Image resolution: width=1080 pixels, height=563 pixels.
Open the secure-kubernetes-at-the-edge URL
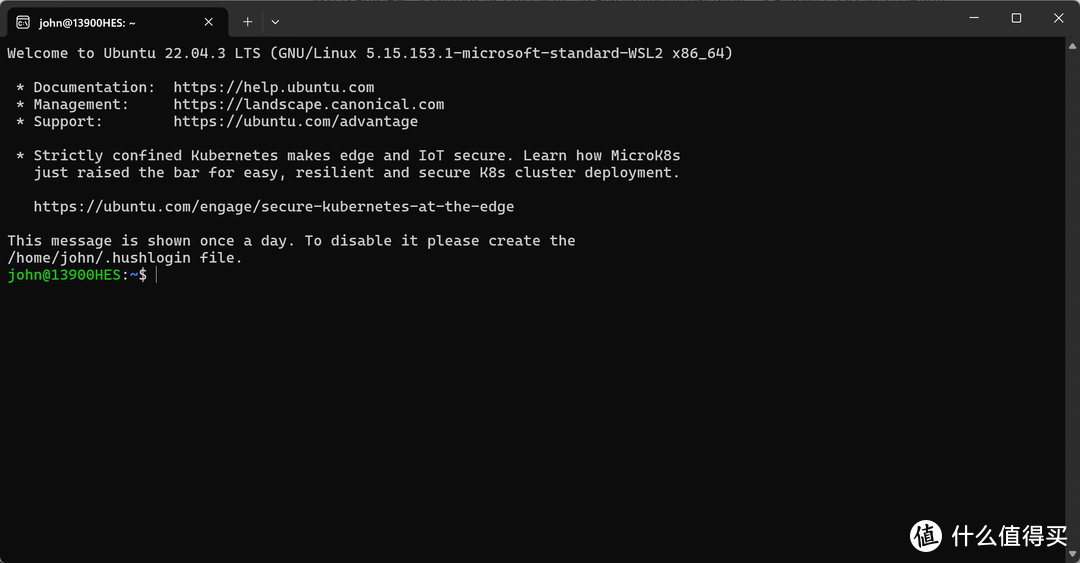pos(273,207)
